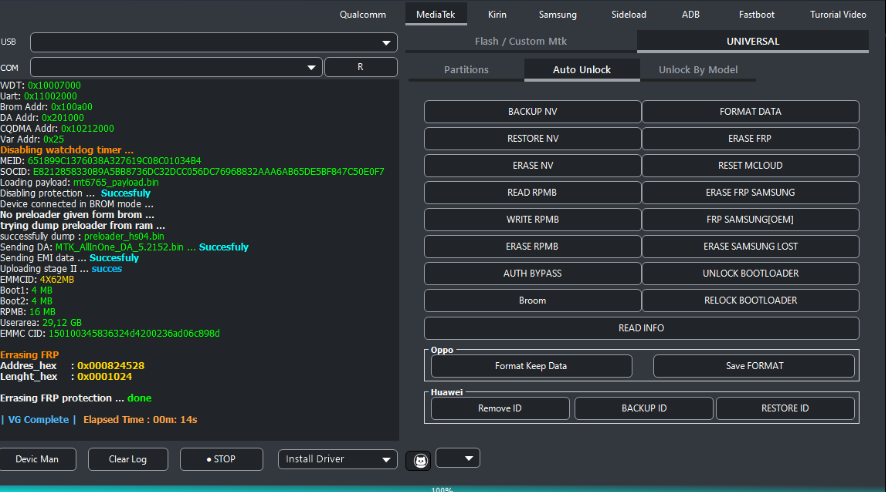The height and width of the screenshot is (492, 886).
Task: Click READ RPMB button
Action: [x=532, y=193]
